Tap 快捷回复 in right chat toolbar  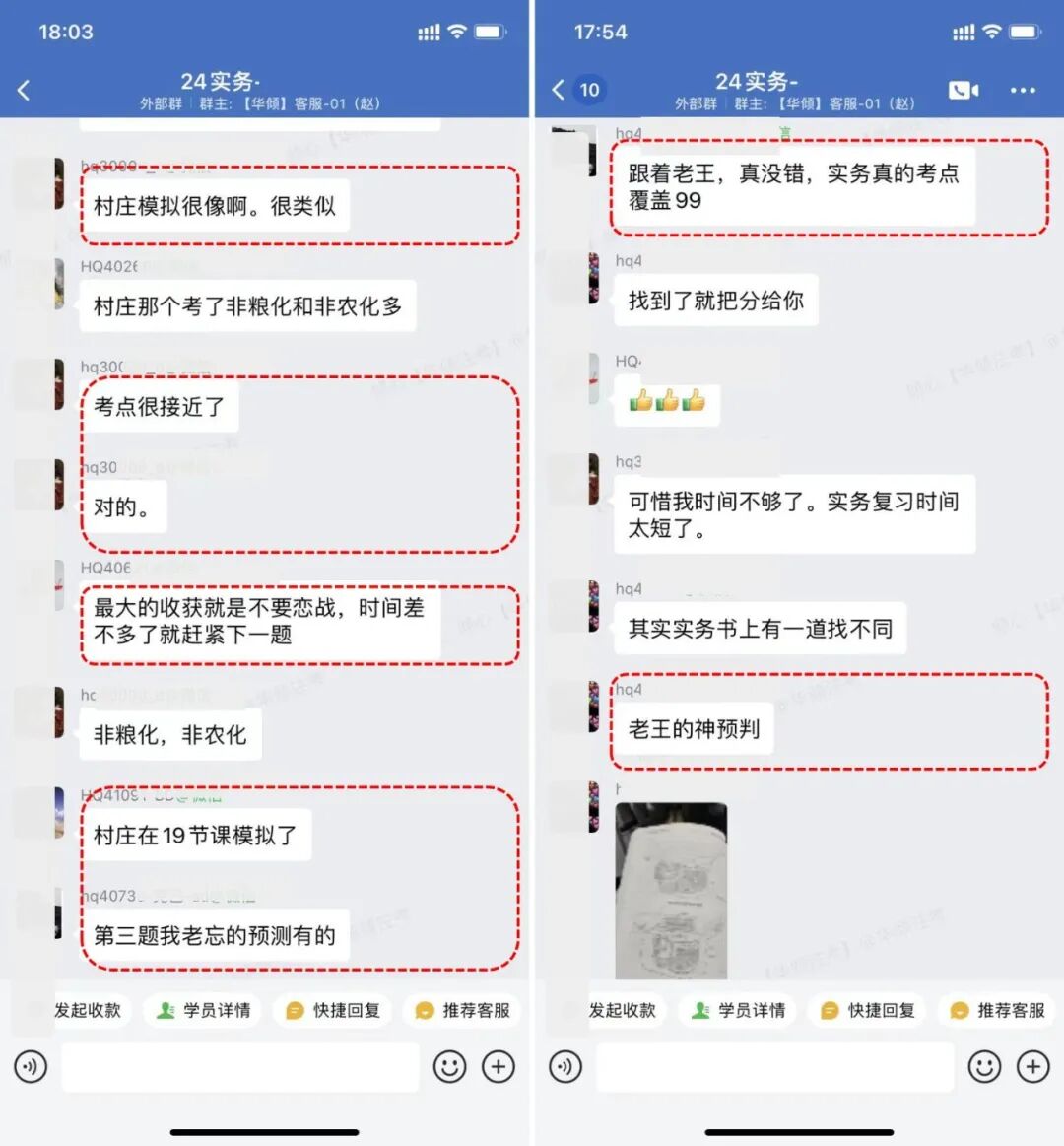(869, 1010)
